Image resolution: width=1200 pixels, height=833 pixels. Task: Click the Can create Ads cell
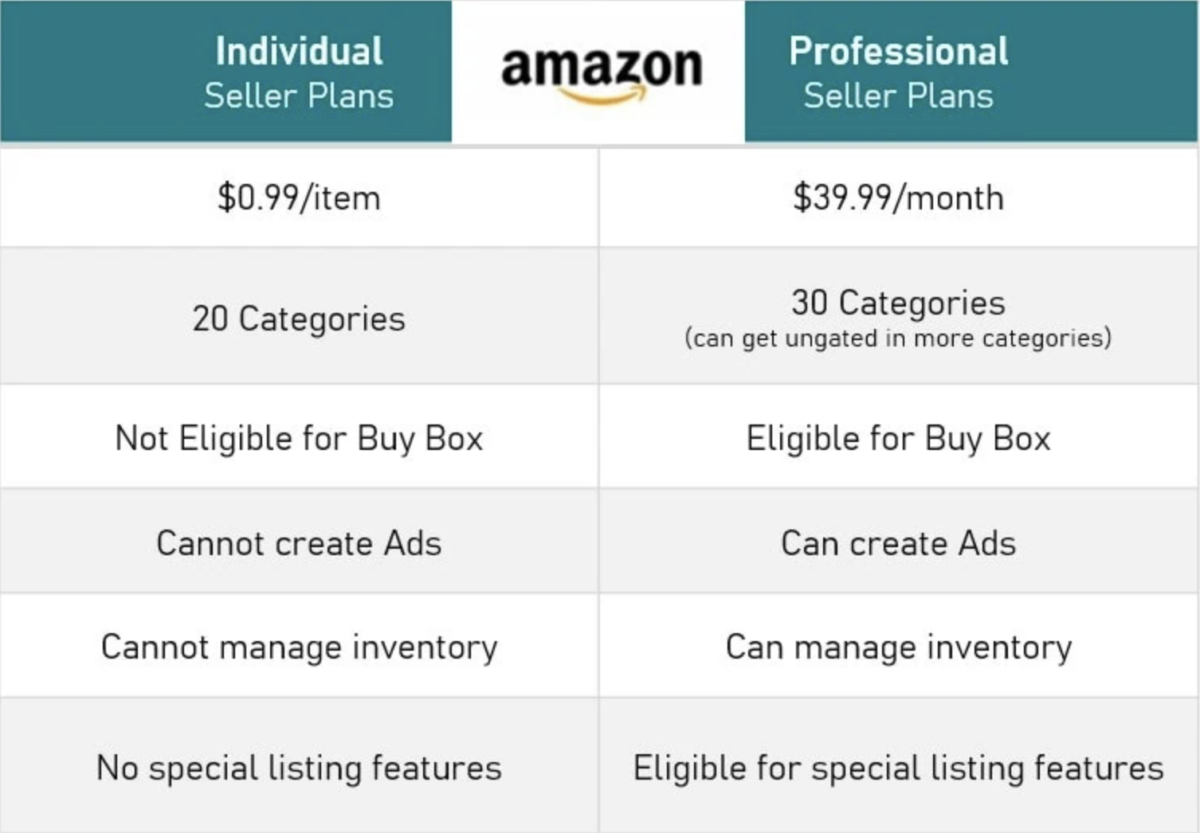(898, 543)
